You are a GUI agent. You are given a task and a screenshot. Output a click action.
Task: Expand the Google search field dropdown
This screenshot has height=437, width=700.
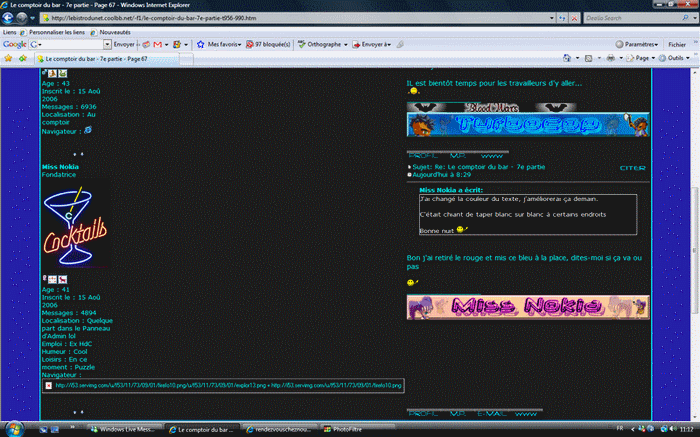tap(107, 44)
